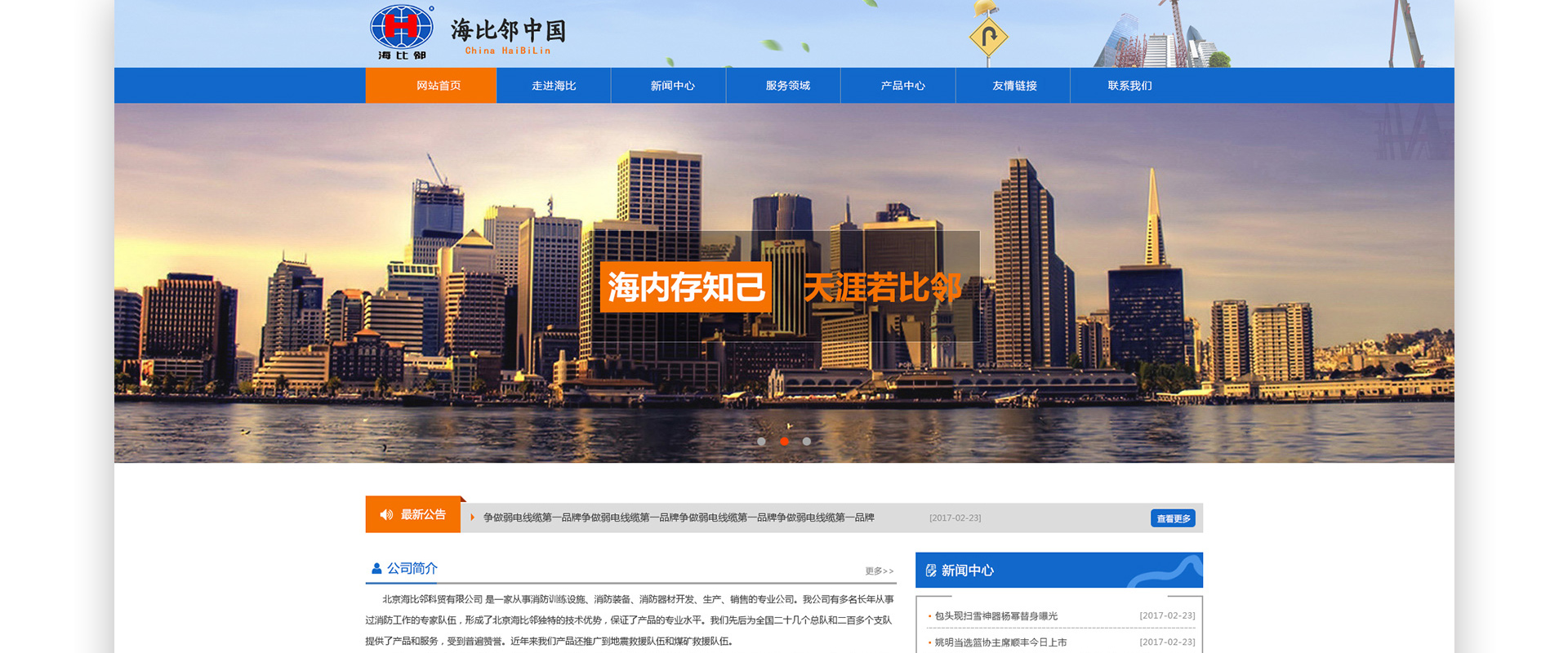
Task: Click the blue 查看更多 button
Action: (1173, 518)
